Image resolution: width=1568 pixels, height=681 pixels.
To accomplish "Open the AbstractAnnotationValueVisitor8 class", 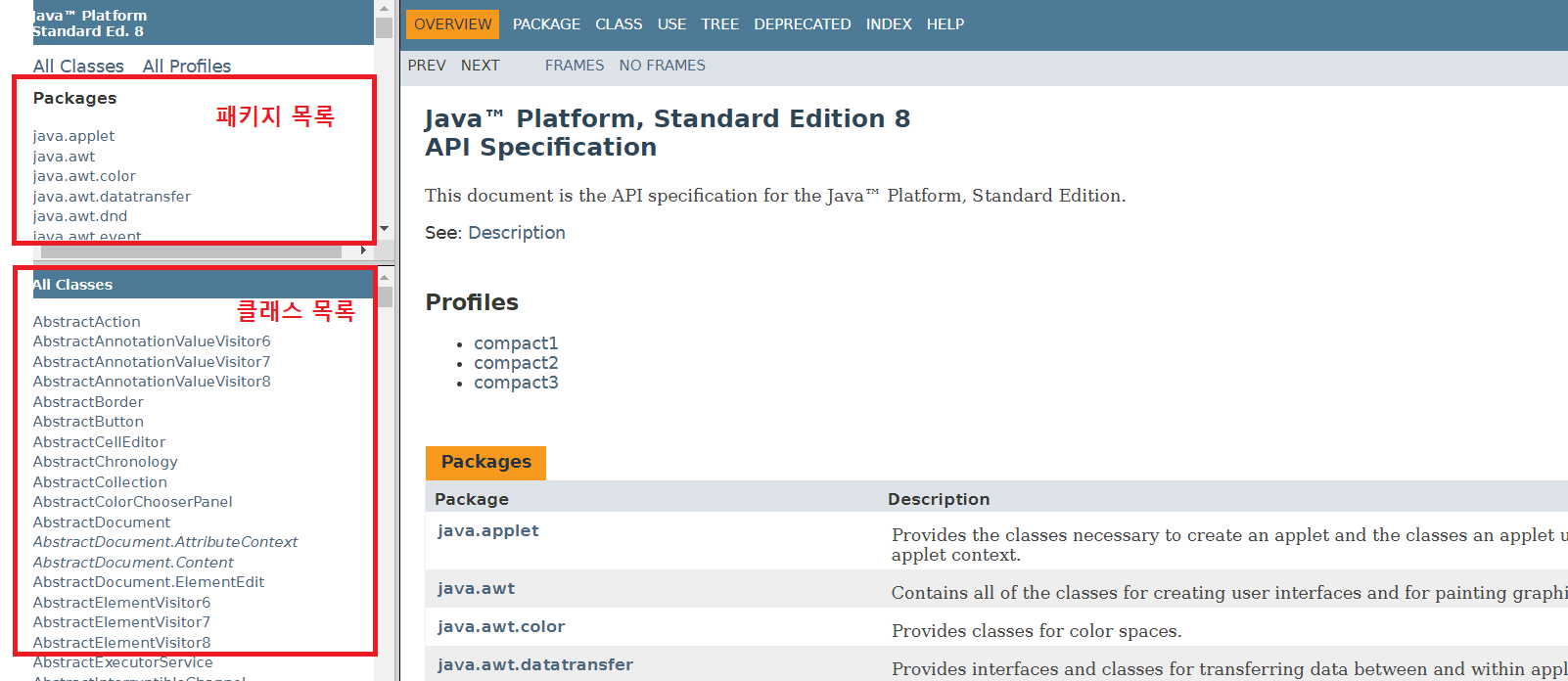I will [152, 382].
